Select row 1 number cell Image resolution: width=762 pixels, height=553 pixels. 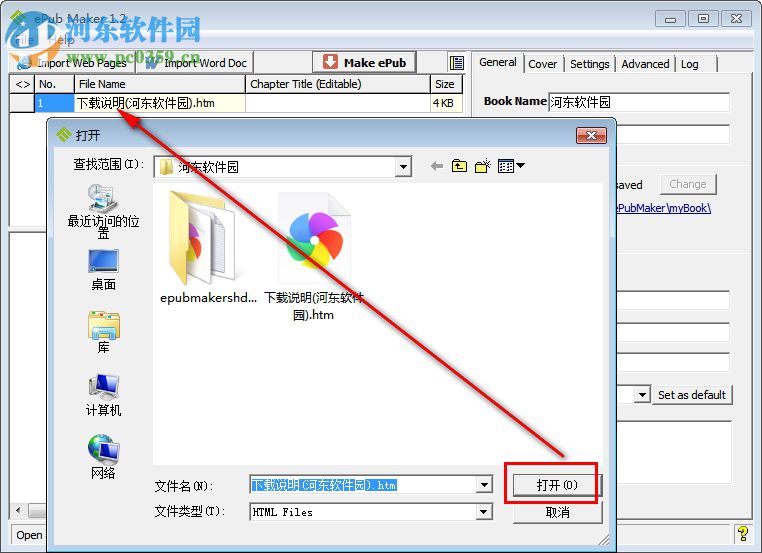[x=54, y=103]
